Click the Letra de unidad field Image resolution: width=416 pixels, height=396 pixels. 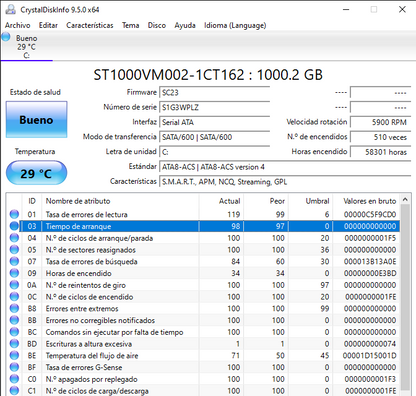tap(215, 152)
